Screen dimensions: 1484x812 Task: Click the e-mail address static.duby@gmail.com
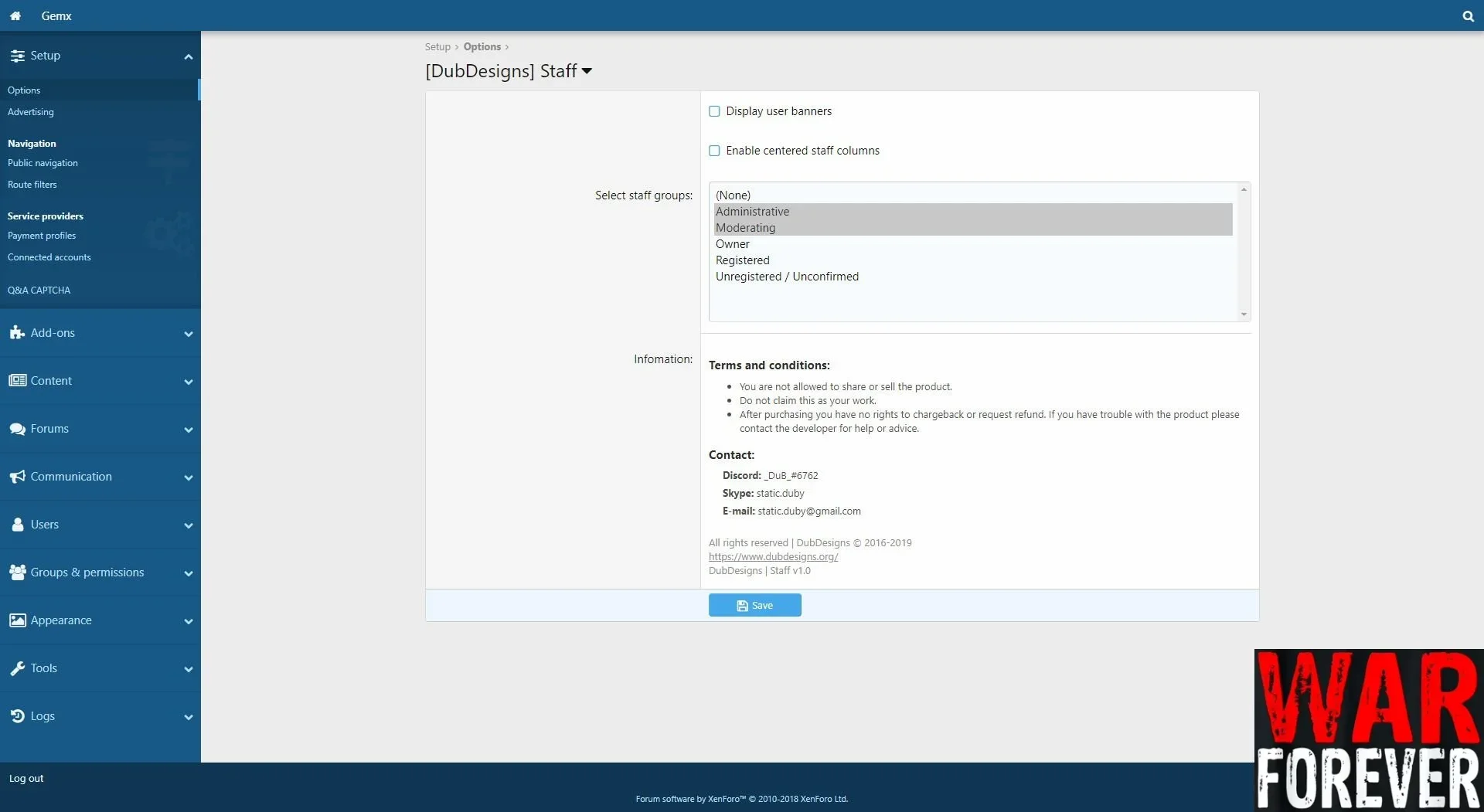pyautogui.click(x=809, y=511)
